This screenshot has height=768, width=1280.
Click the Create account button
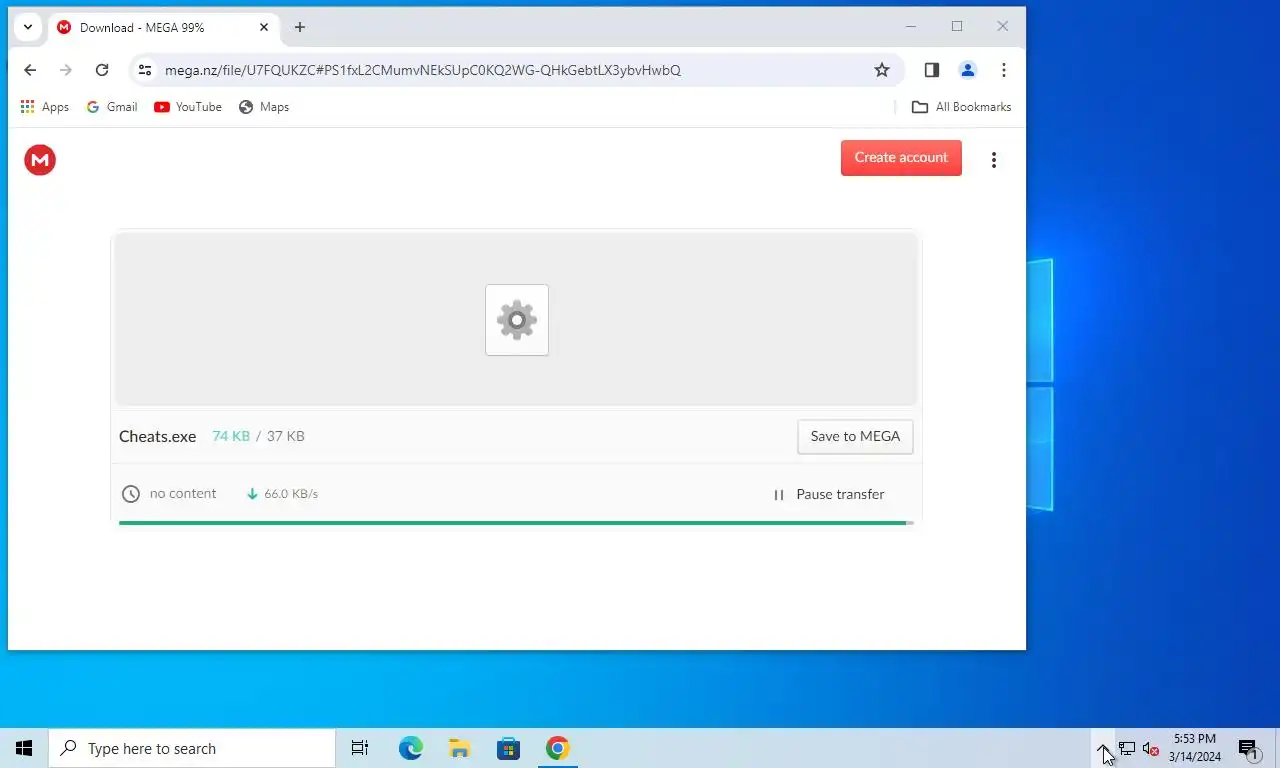[x=901, y=158]
